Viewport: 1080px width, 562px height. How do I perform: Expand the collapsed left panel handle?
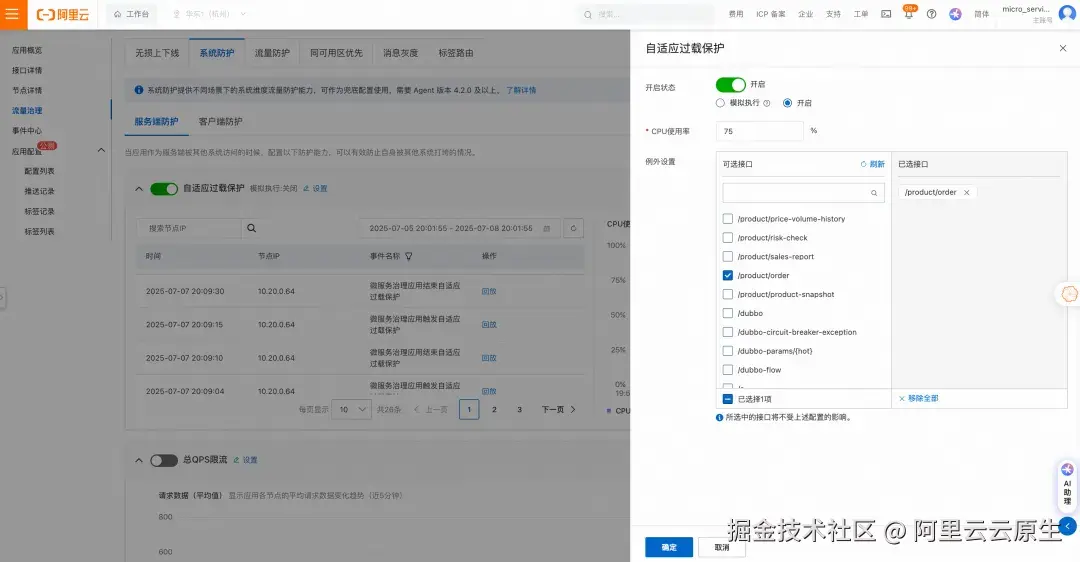point(3,298)
